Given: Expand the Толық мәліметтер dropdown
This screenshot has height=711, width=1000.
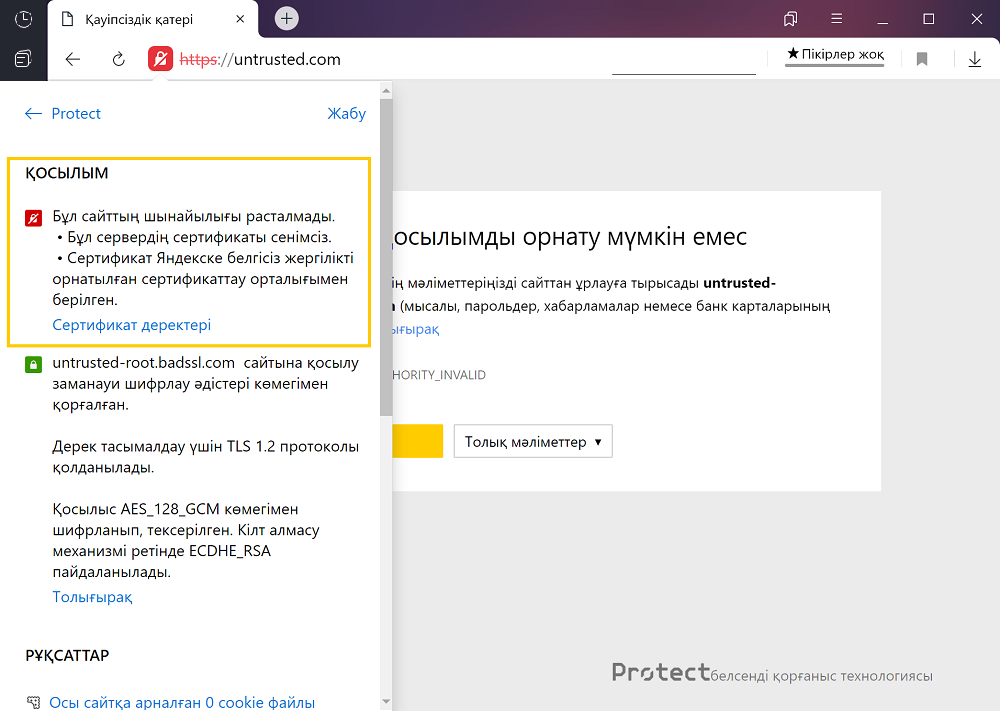Looking at the screenshot, I should 533,441.
